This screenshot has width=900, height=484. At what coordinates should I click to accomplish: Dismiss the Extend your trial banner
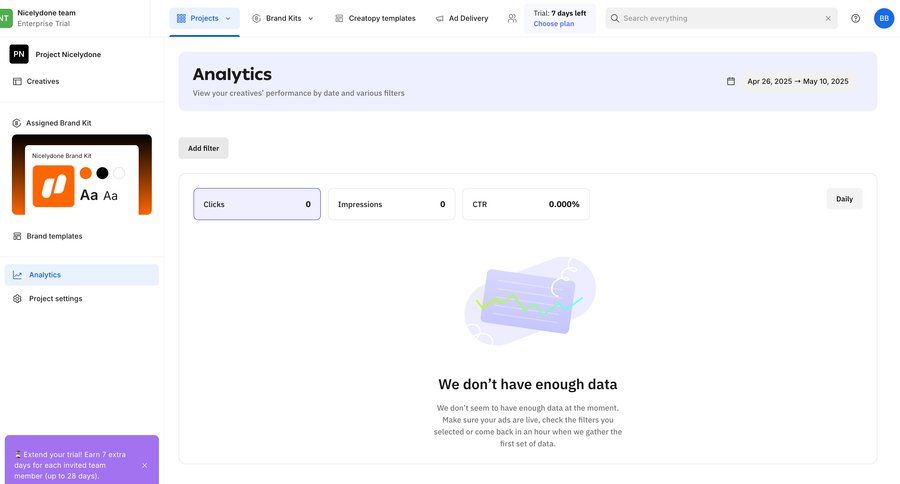pyautogui.click(x=145, y=466)
